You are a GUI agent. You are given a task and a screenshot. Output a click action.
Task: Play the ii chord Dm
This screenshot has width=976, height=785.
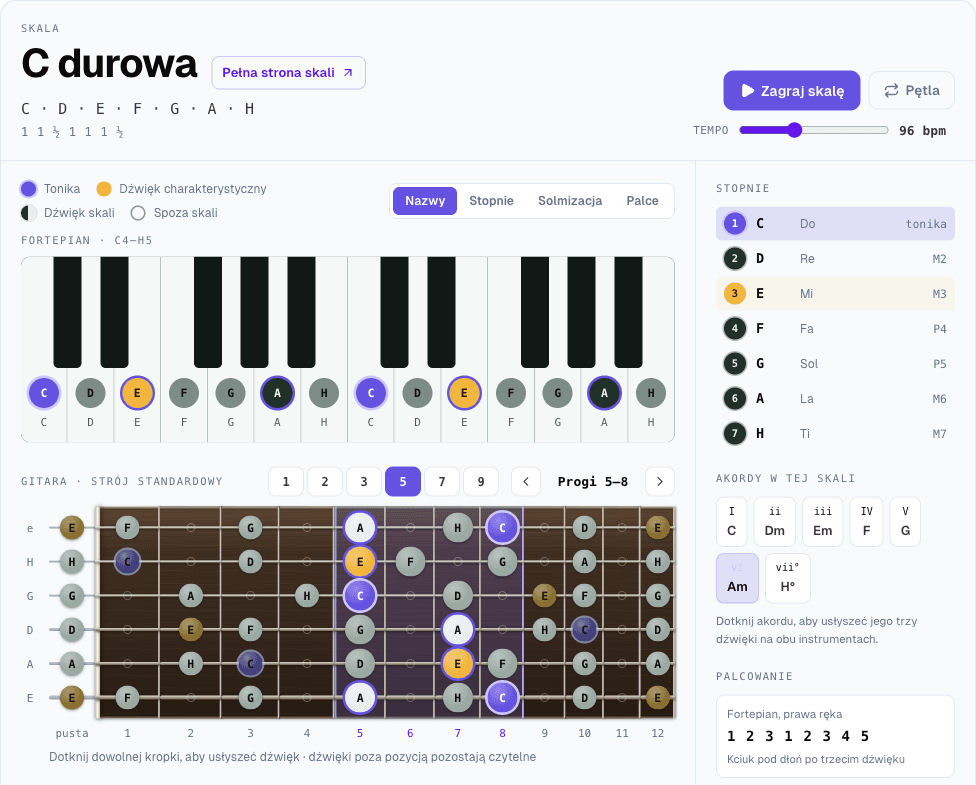[775, 522]
